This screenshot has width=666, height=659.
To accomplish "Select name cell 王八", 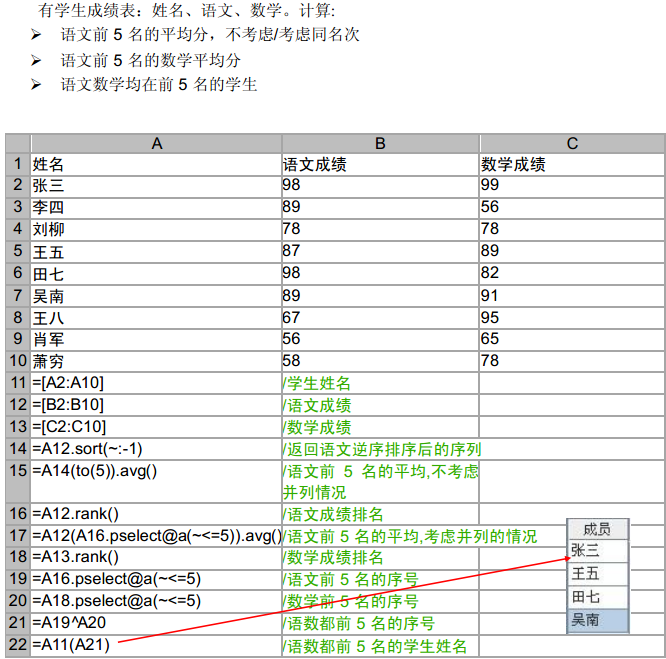I will point(156,318).
